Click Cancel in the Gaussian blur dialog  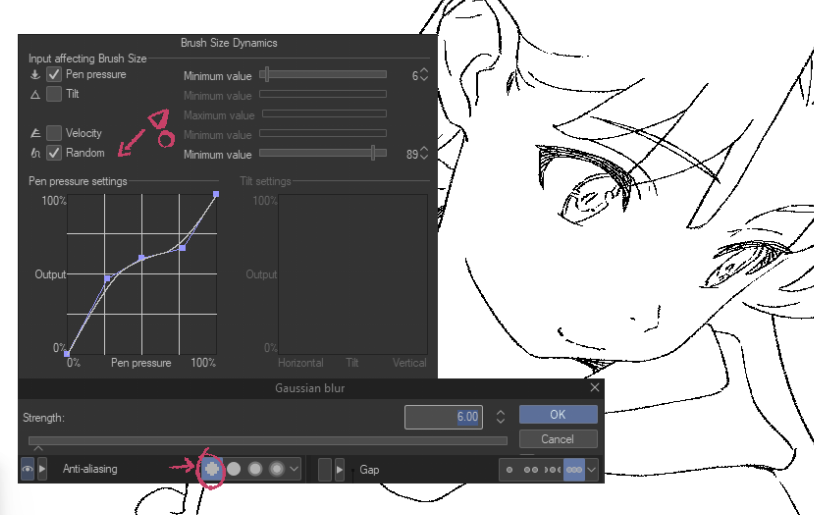click(558, 439)
